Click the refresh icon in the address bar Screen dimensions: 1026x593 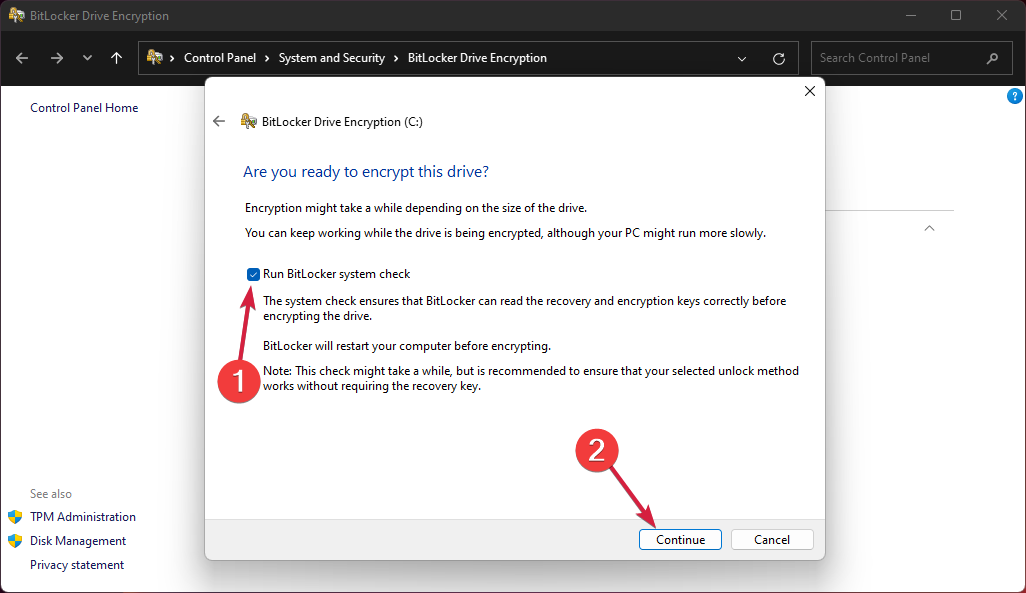coord(779,58)
